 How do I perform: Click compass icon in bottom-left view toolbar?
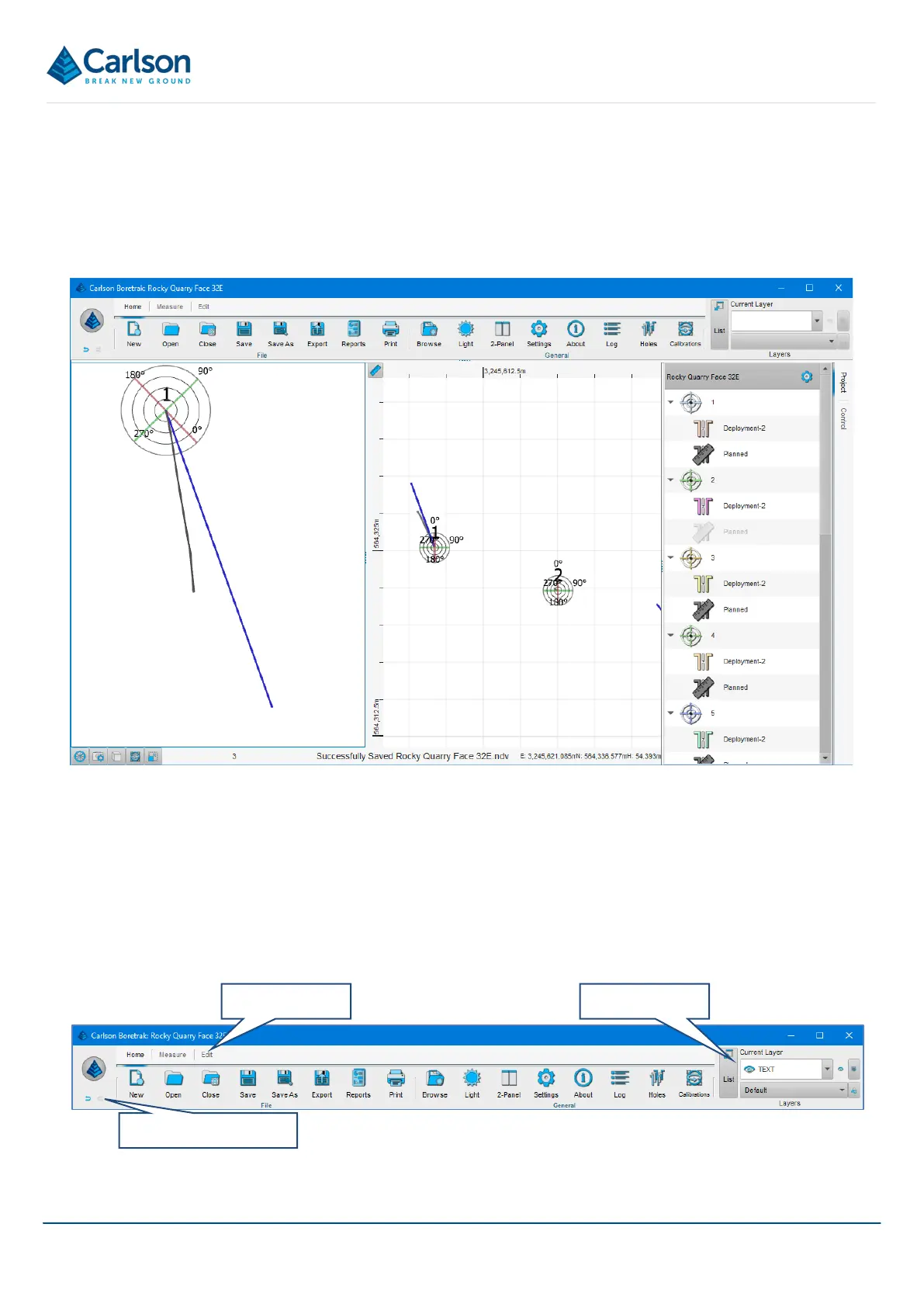tap(80, 756)
